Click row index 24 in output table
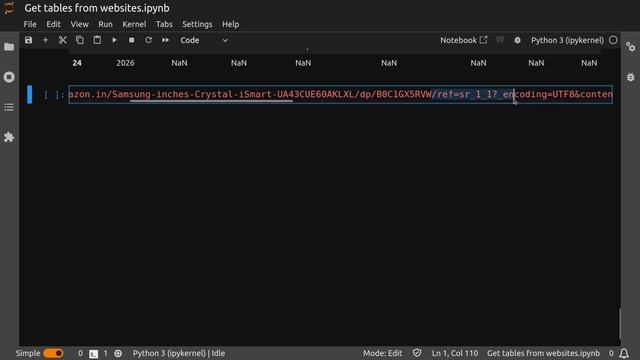Image resolution: width=640 pixels, height=360 pixels. click(x=77, y=63)
